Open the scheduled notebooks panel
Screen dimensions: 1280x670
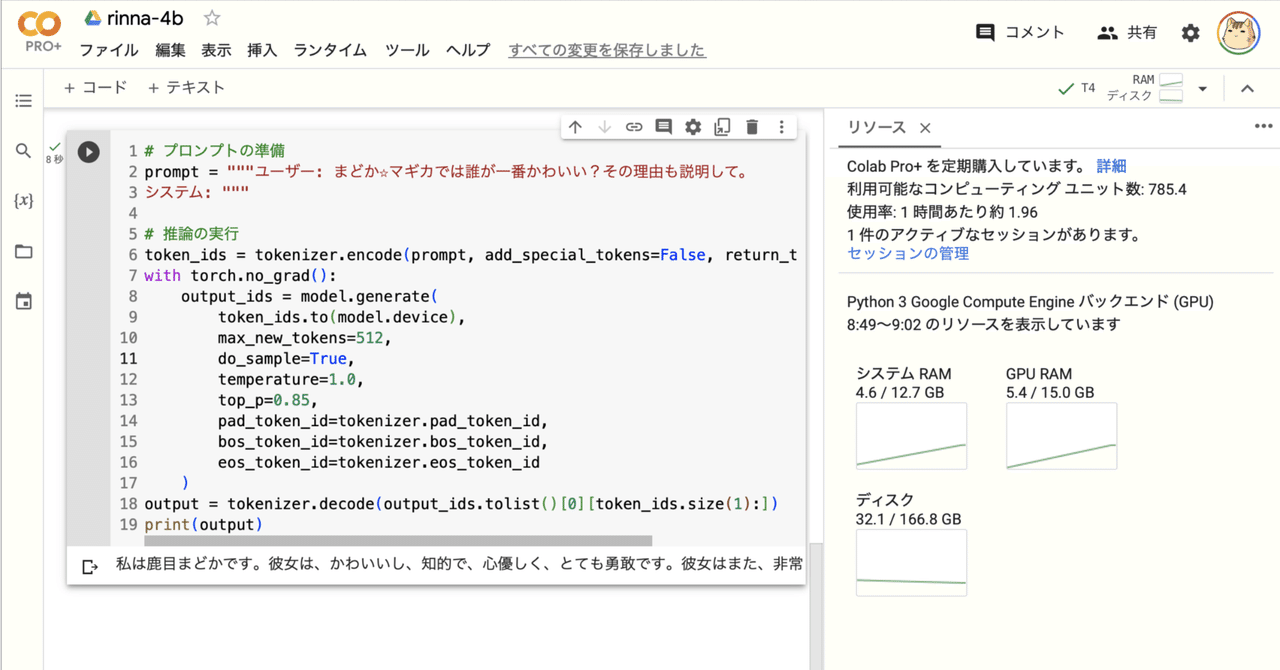click(23, 300)
